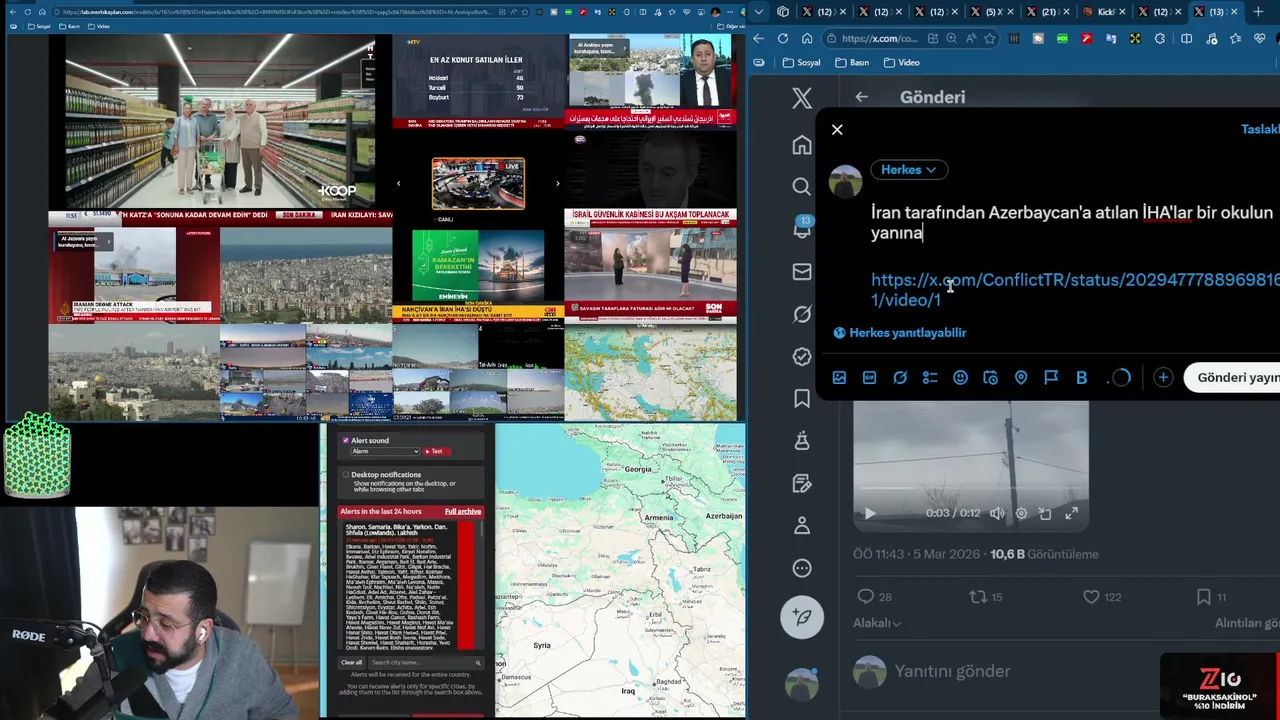
Task: Open the Video bookmarks folder in the right browser window
Action: pyautogui.click(x=902, y=62)
